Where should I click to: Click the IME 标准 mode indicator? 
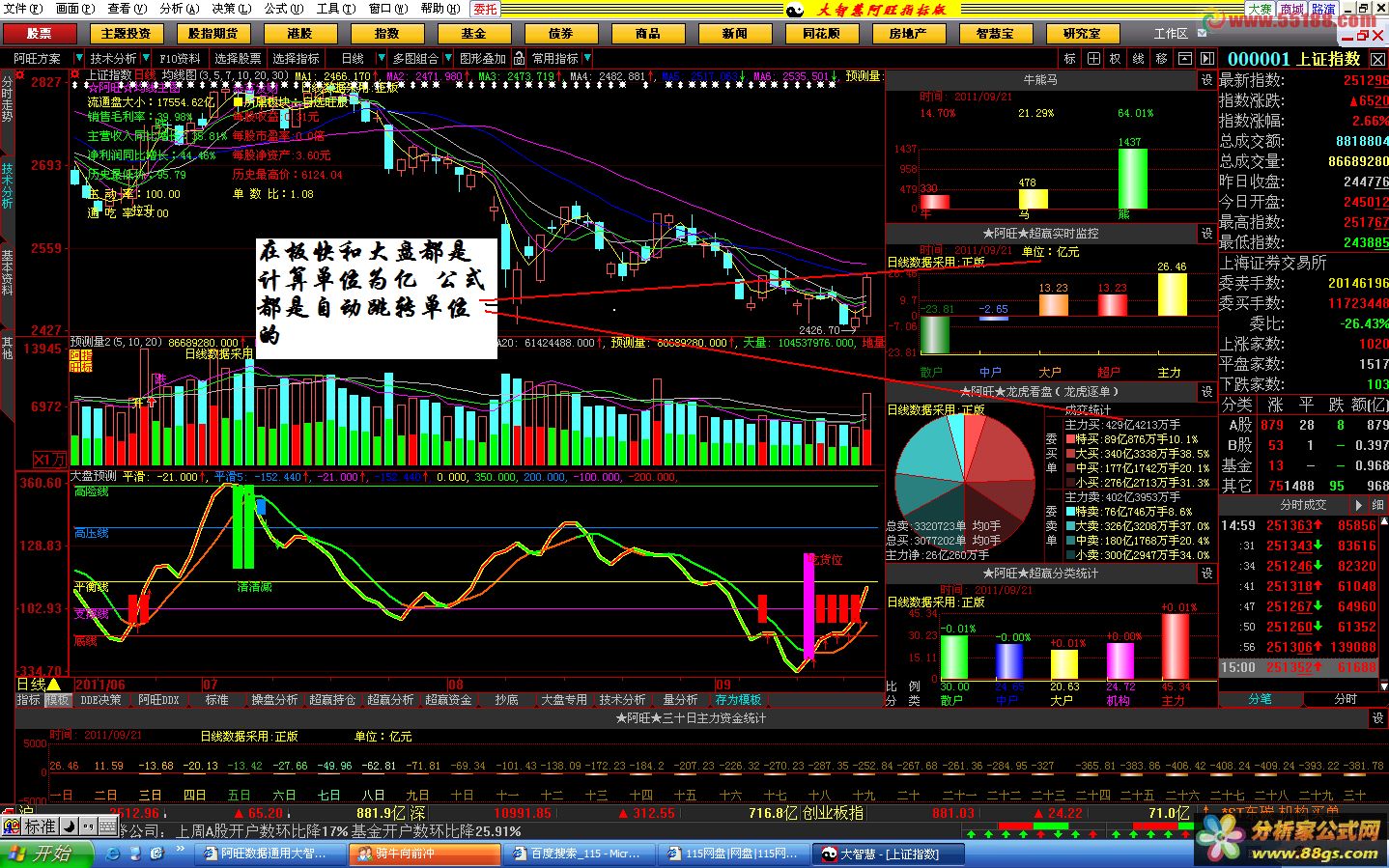(40, 826)
